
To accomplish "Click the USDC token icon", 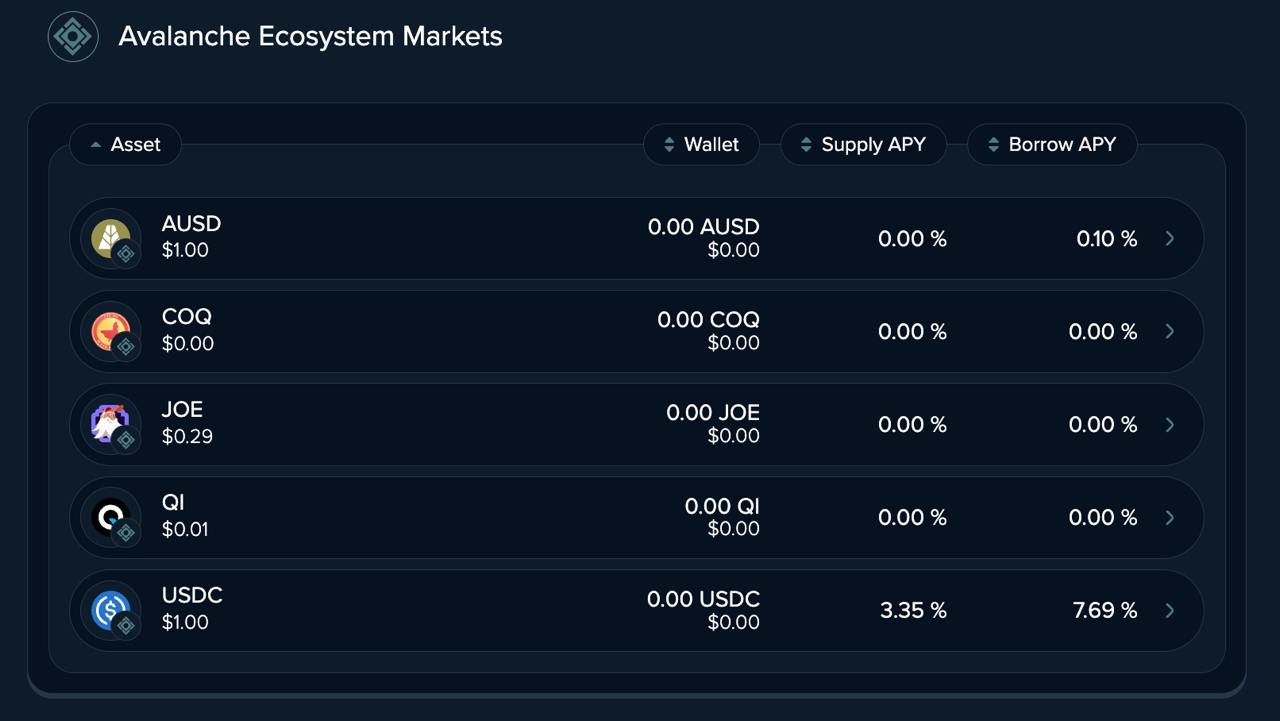I will pos(111,610).
